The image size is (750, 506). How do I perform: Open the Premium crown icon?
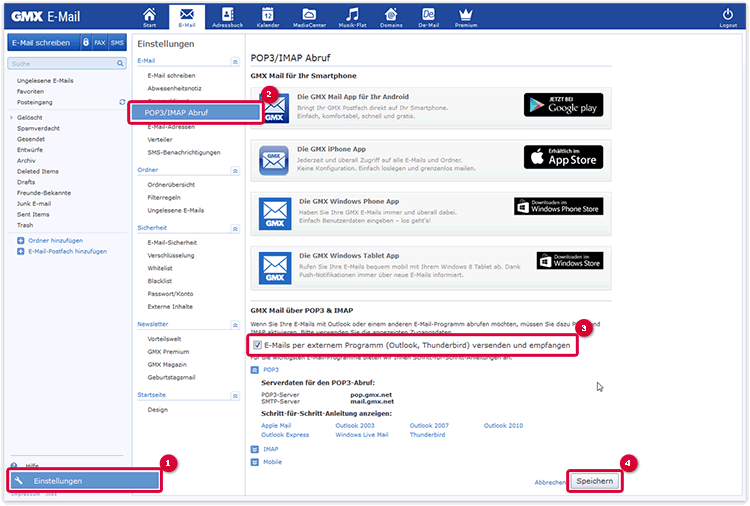[466, 17]
